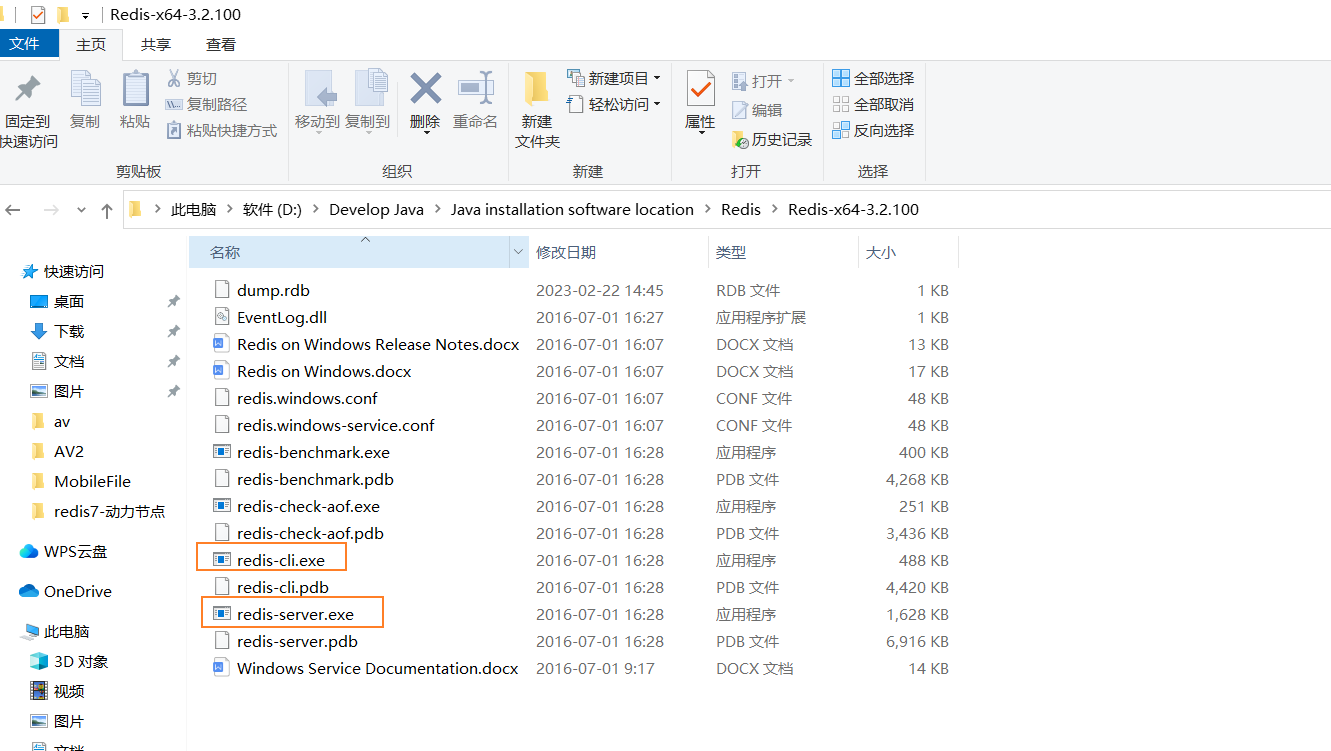Open Delete (删除) dropdown arrow
Image resolution: width=1331 pixels, height=751 pixels.
[x=426, y=131]
